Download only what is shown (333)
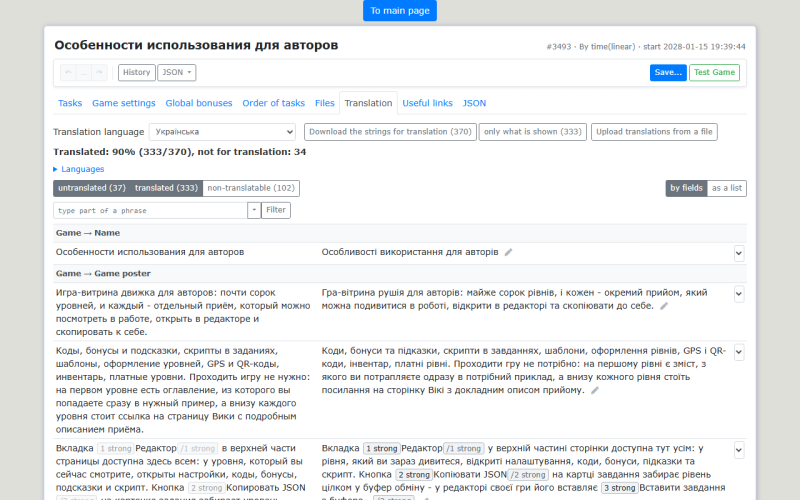The height and width of the screenshot is (500, 800). [533, 132]
